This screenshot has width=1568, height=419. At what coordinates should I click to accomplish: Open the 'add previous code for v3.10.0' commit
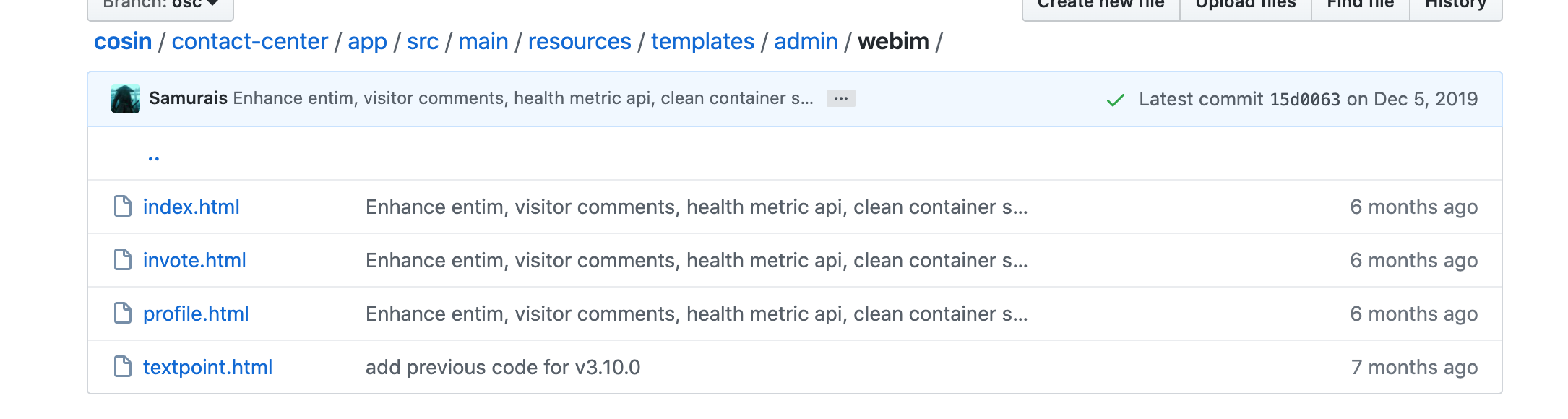pyautogui.click(x=503, y=367)
